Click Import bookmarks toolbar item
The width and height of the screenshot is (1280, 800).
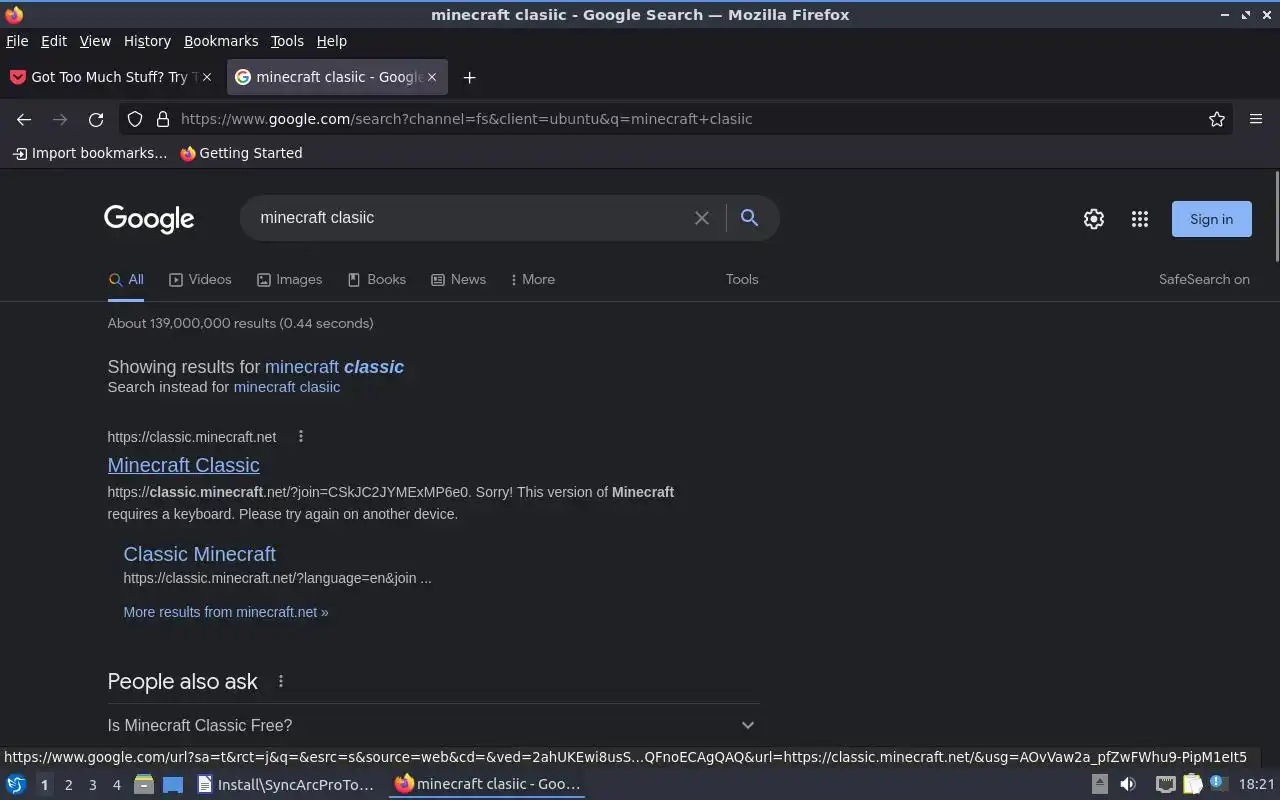[x=89, y=153]
